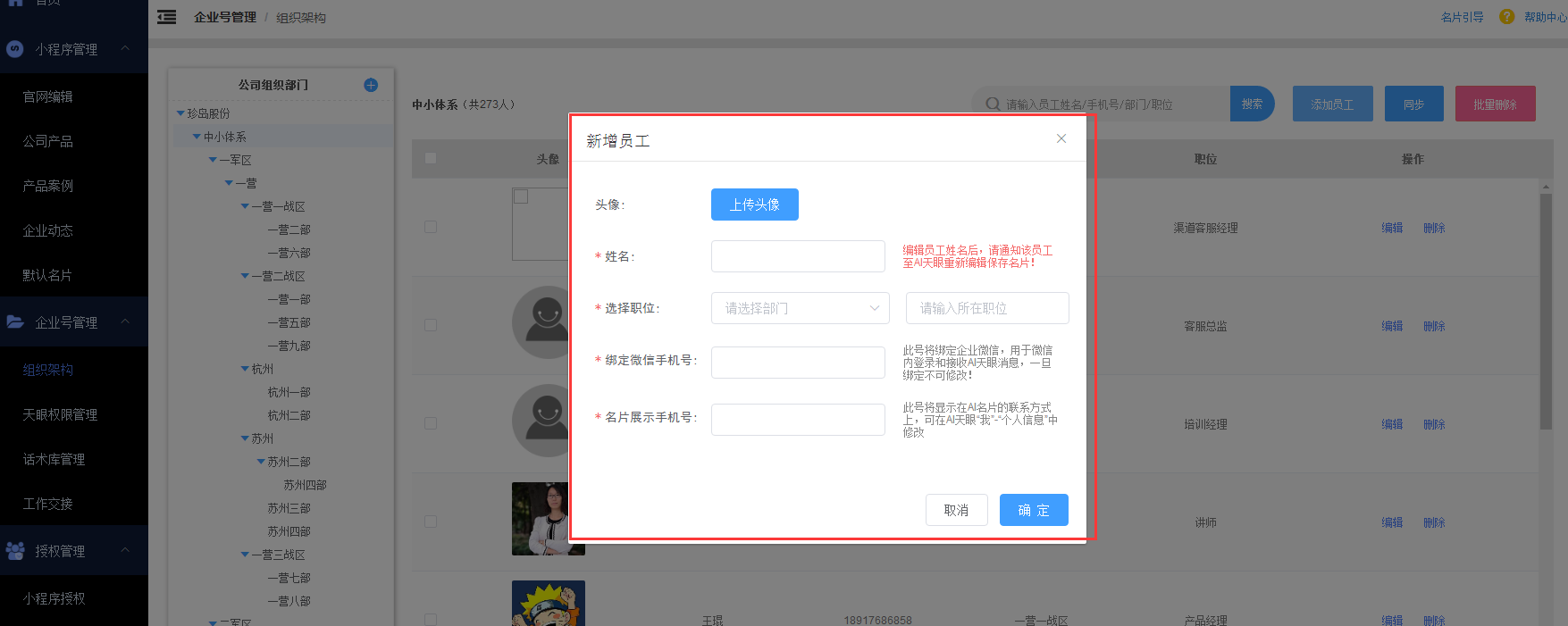This screenshot has height=626, width=1568.
Task: Check the first employee row checkbox
Action: coord(431,228)
